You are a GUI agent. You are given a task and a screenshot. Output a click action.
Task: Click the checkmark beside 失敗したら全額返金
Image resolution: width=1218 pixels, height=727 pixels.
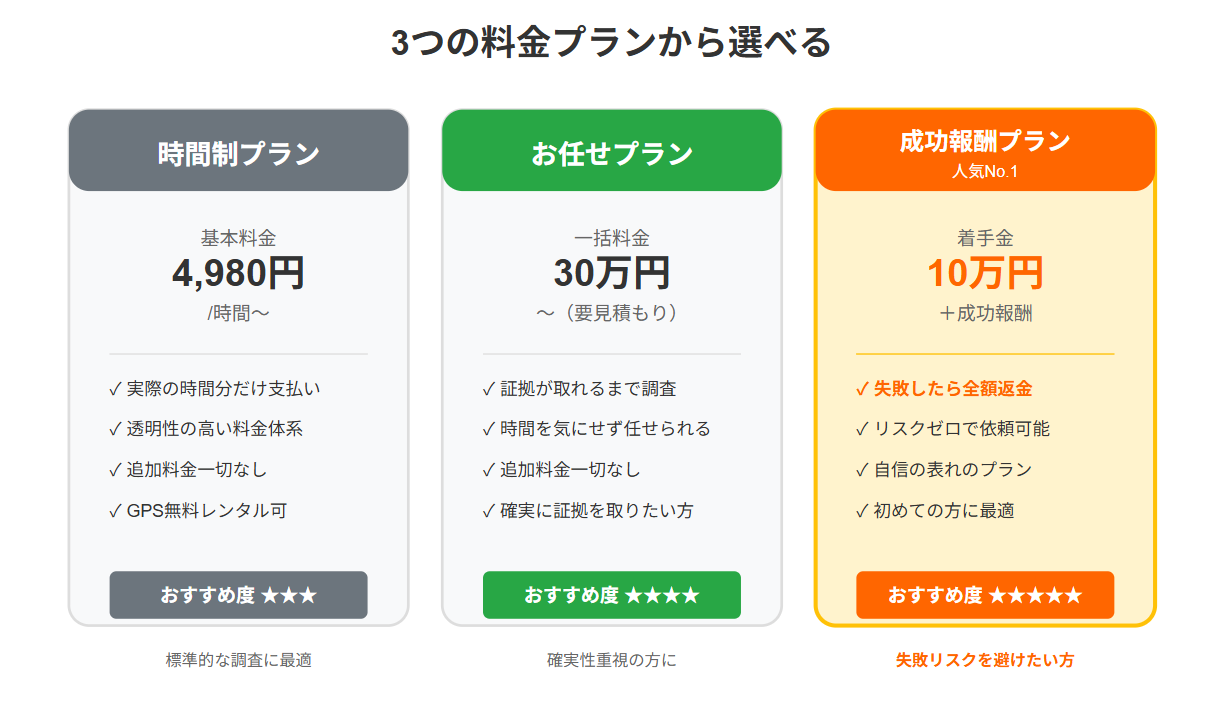tap(860, 390)
